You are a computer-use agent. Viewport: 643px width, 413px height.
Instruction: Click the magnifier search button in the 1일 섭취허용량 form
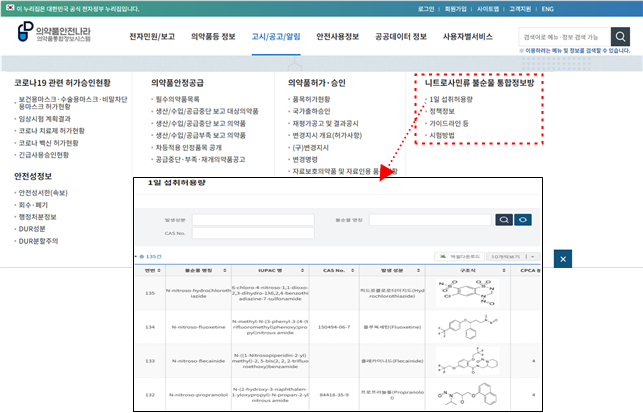point(504,220)
